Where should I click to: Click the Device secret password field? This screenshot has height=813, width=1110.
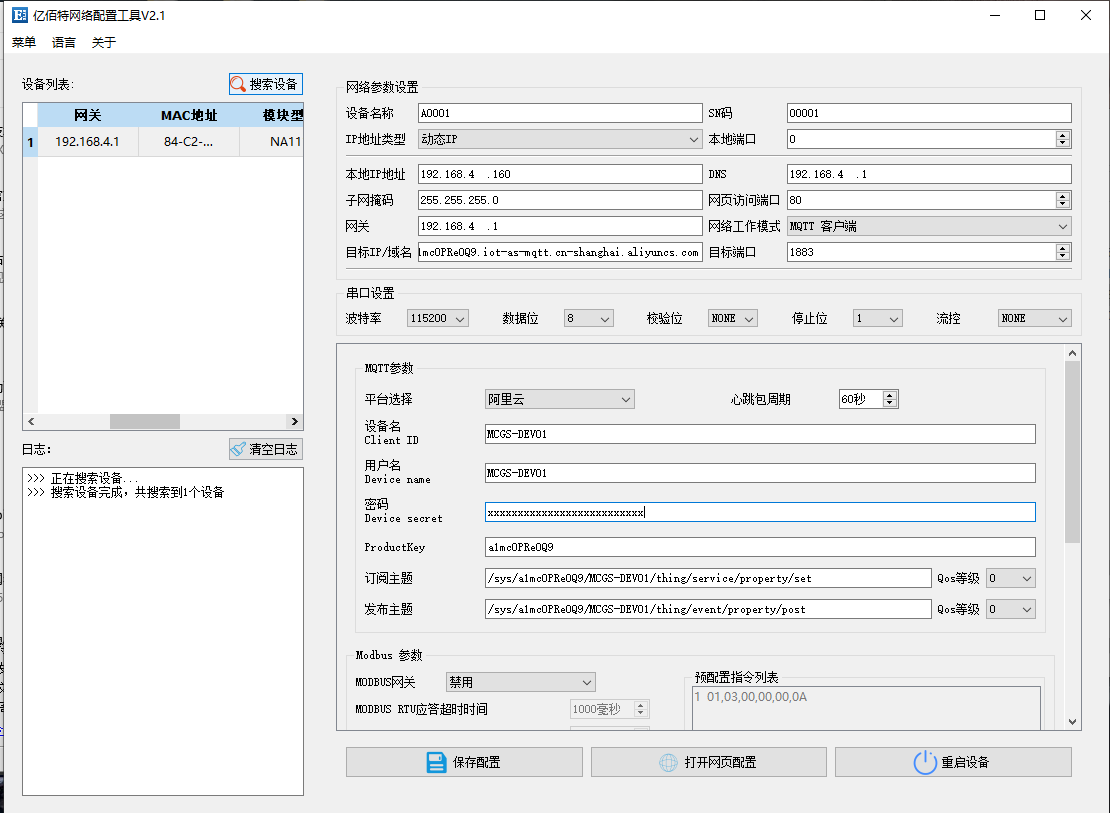pos(760,512)
